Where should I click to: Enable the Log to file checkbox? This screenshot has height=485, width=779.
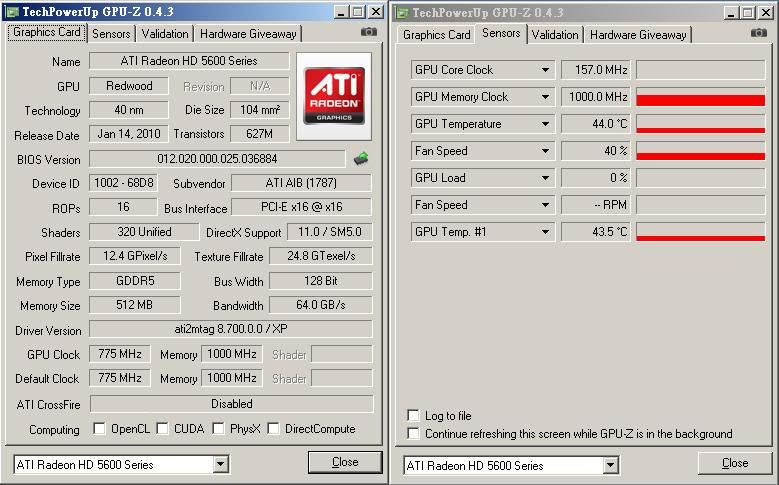coord(414,416)
